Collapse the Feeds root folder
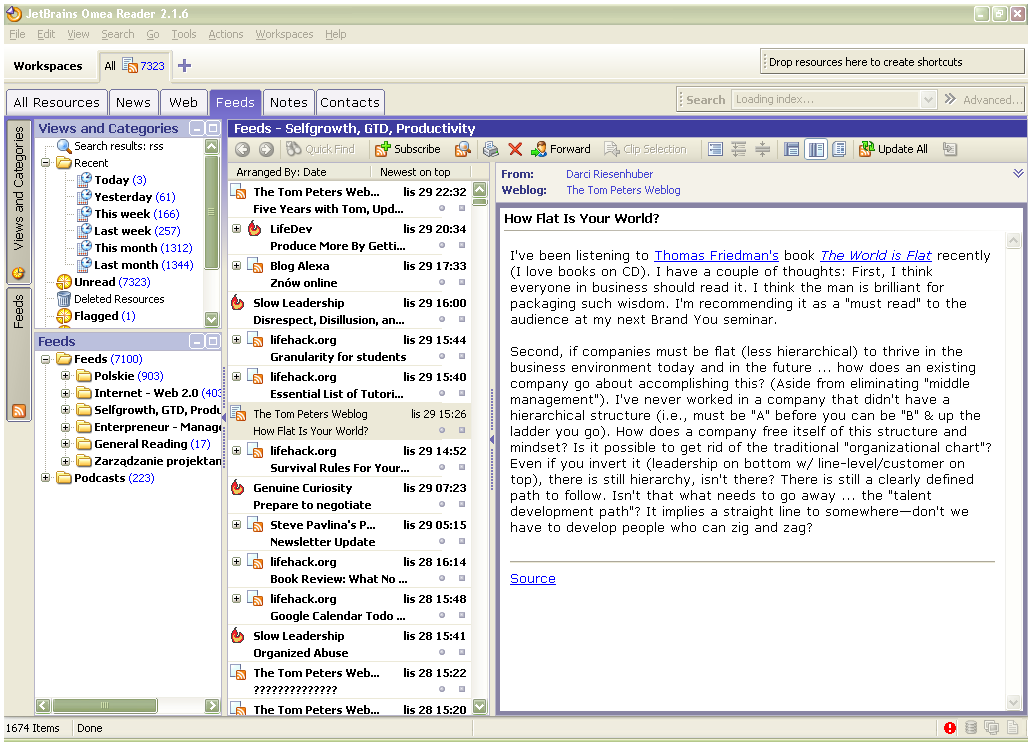 (x=45, y=359)
